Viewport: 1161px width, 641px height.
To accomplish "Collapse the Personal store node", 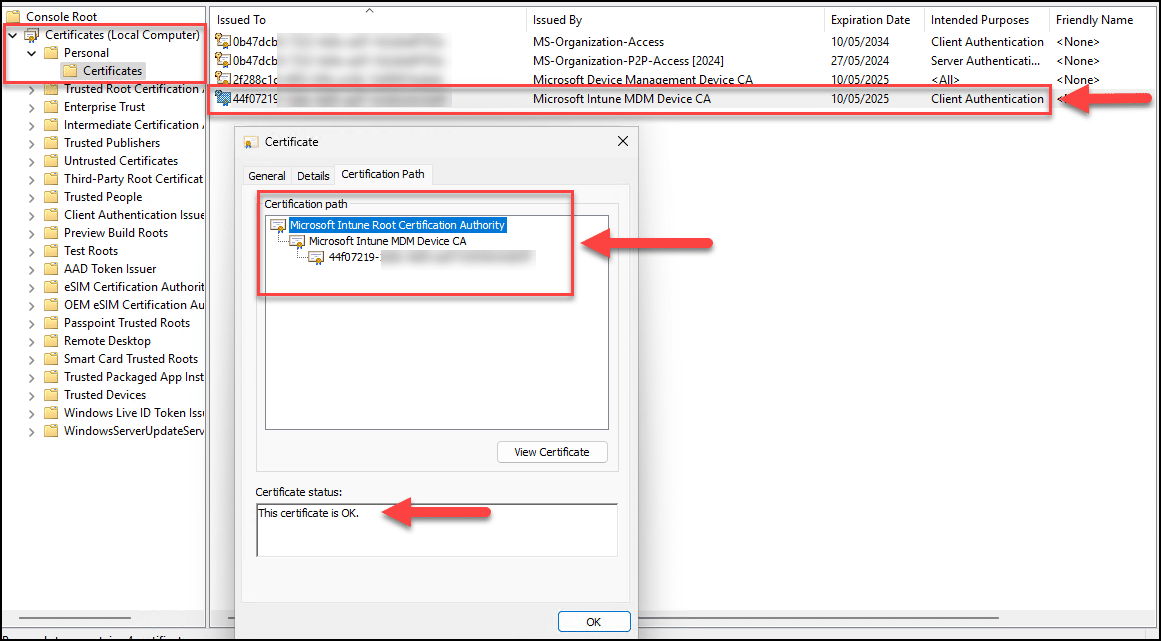I will pyautogui.click(x=31, y=53).
